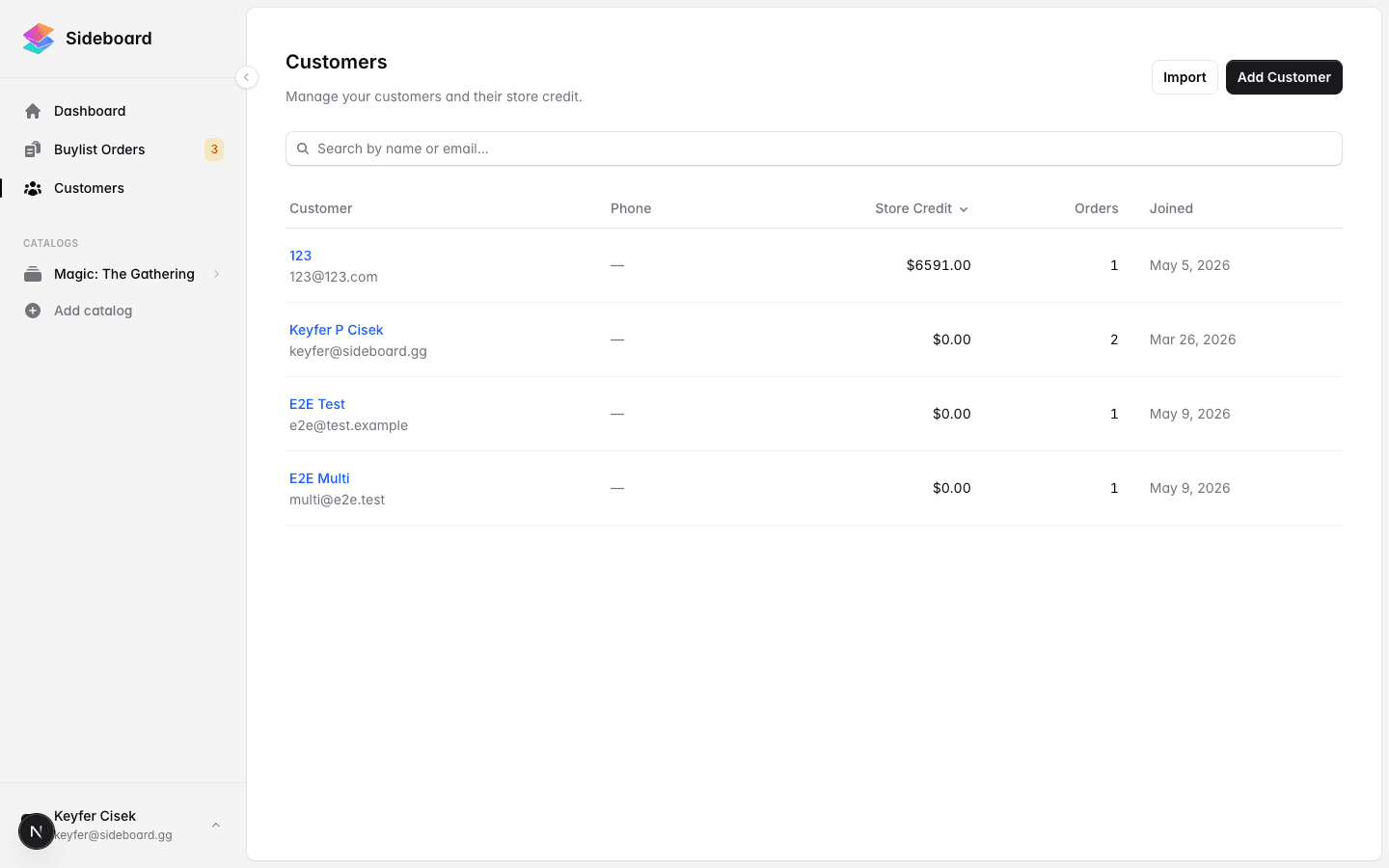Click the Import button

coord(1185,77)
